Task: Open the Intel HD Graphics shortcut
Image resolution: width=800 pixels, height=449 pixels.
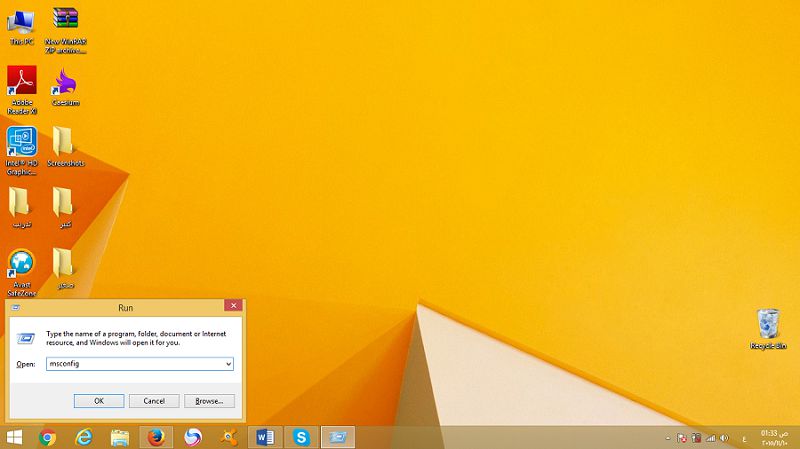Action: coord(21,151)
